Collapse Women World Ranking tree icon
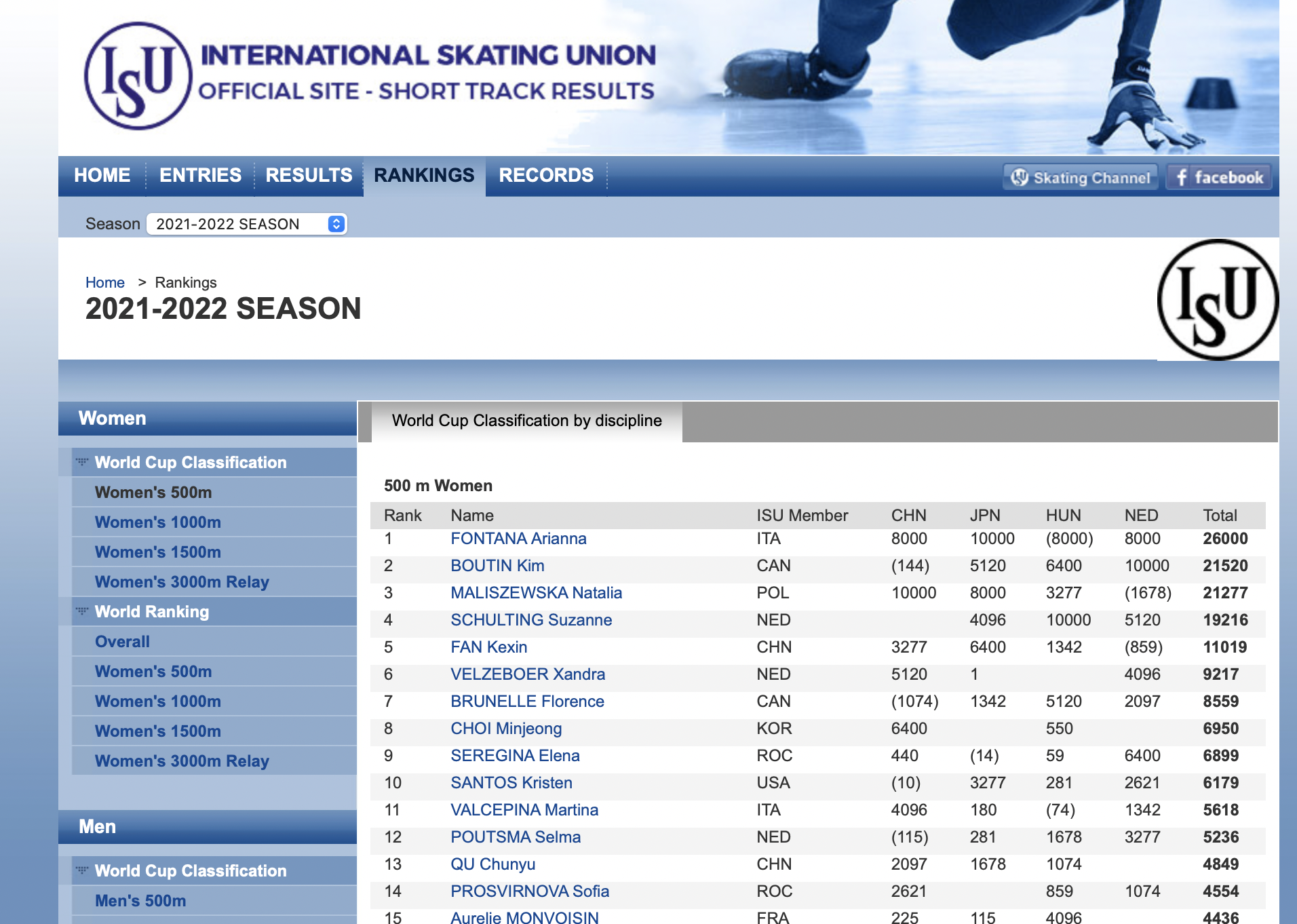The image size is (1297, 924). pyautogui.click(x=82, y=611)
